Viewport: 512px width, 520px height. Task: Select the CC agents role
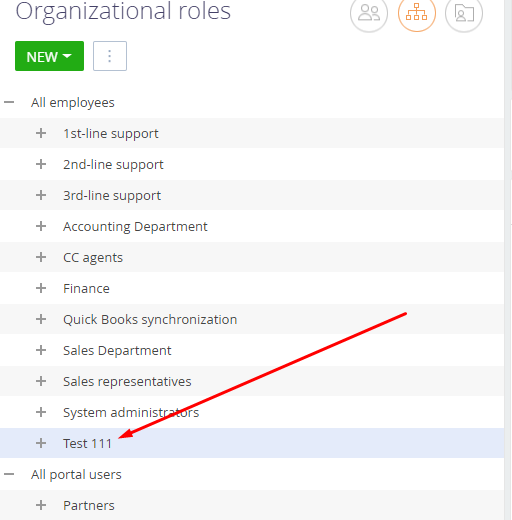click(x=93, y=258)
